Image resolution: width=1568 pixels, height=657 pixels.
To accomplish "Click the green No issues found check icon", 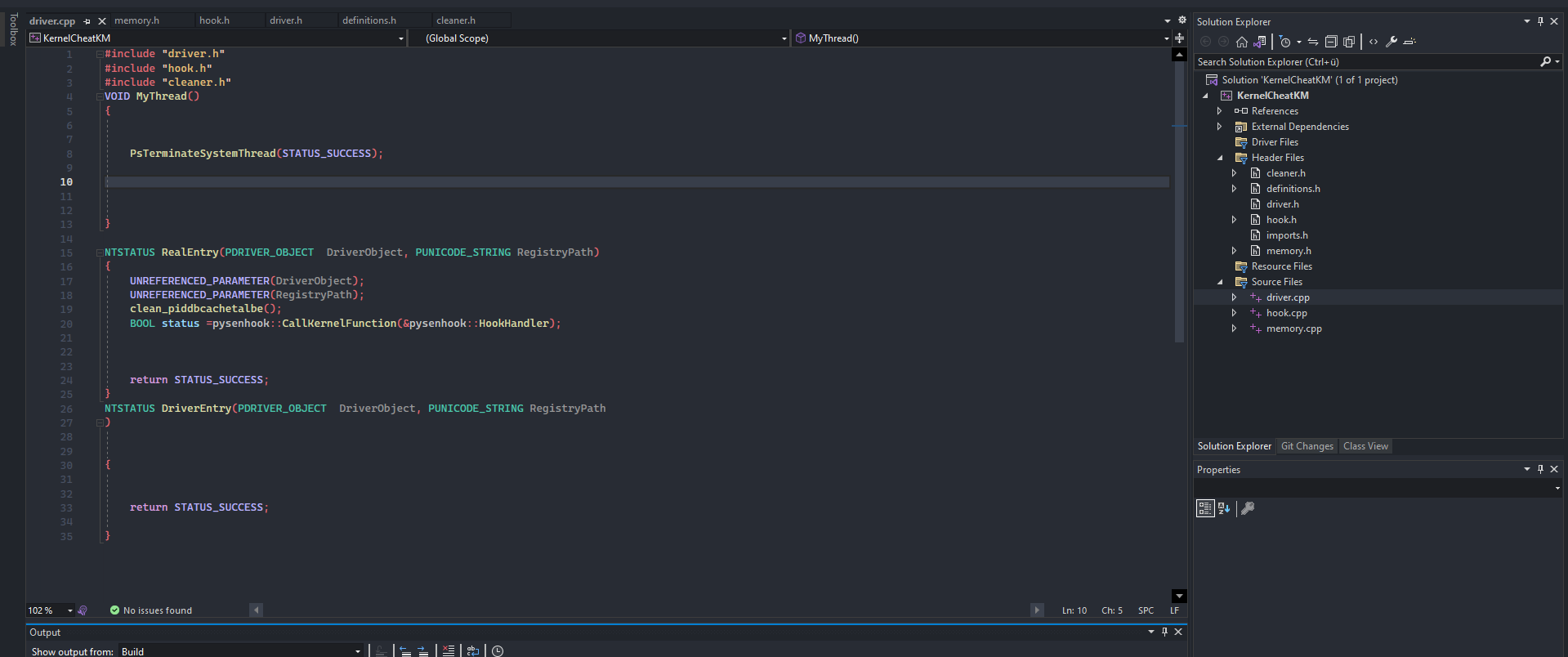I will 114,610.
